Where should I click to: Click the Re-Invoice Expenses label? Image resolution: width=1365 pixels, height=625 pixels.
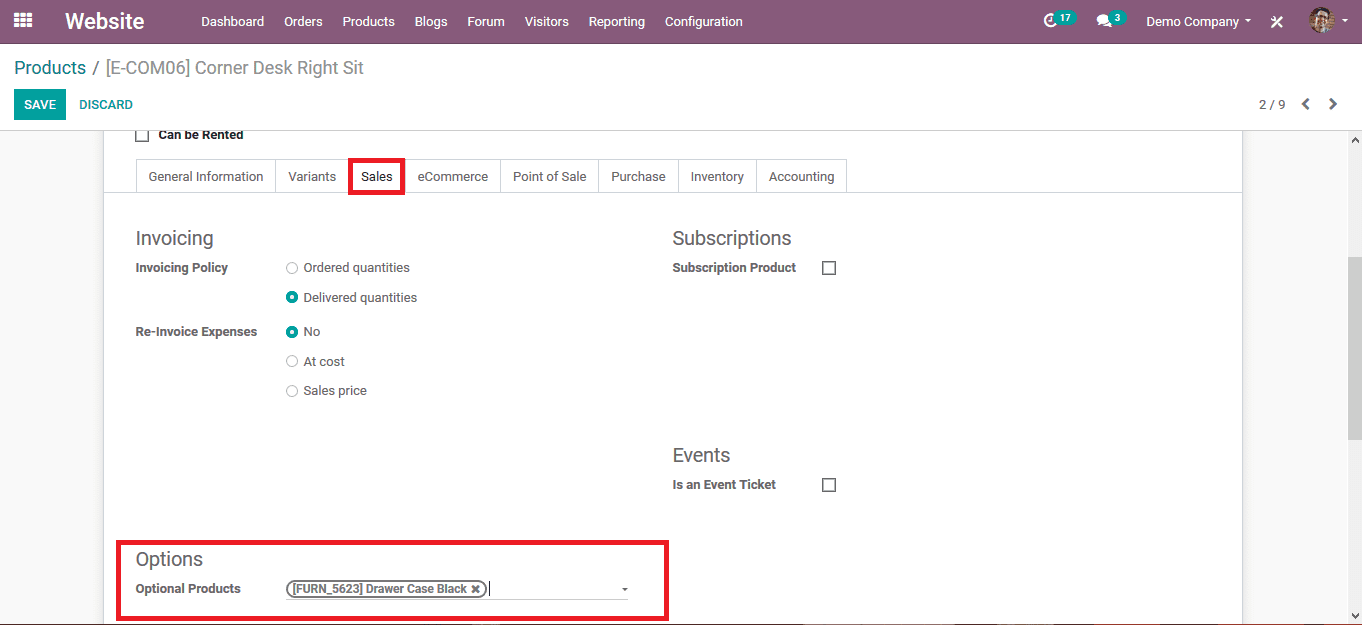coord(196,332)
